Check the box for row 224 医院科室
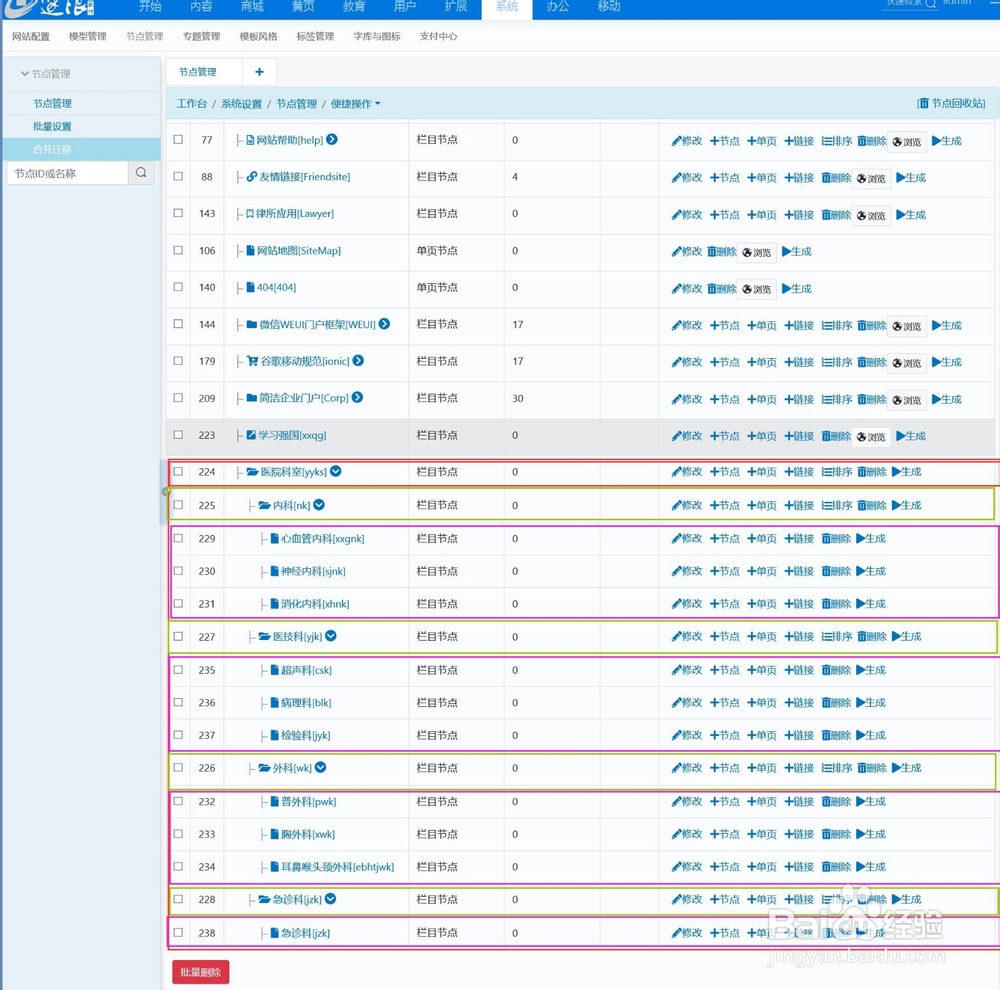 (178, 471)
